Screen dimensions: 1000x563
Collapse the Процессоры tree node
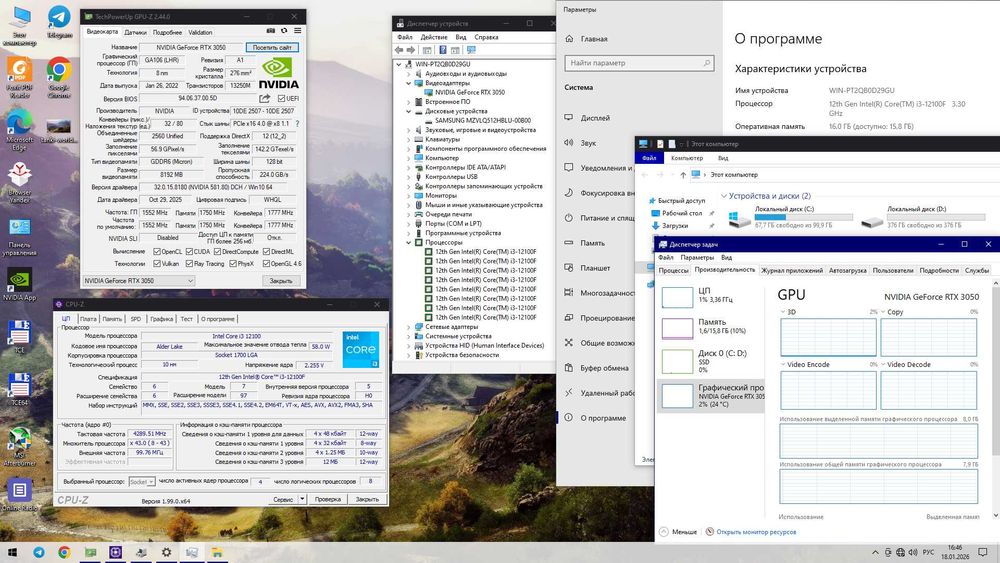(409, 242)
